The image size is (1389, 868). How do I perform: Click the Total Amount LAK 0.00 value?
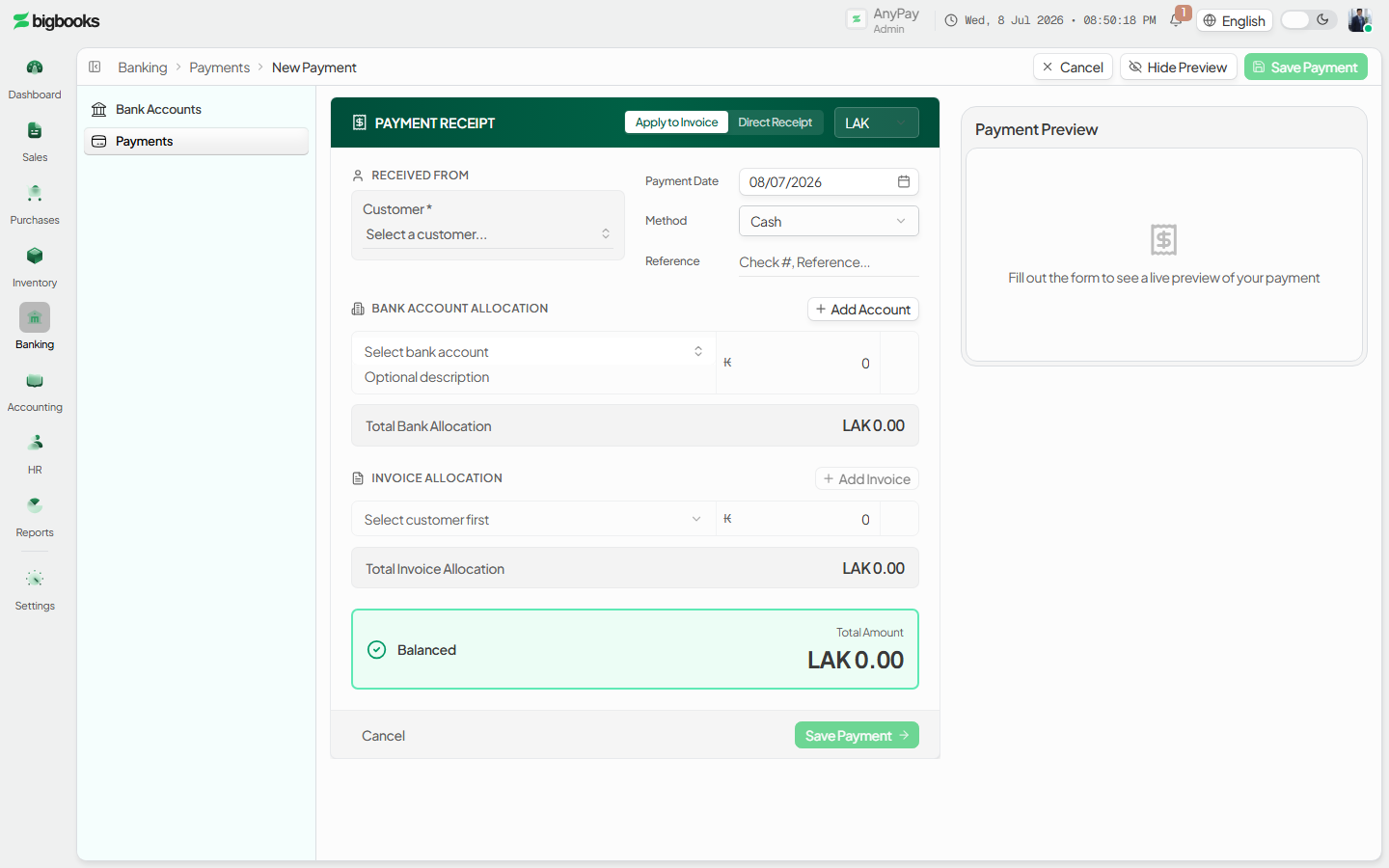click(856, 660)
